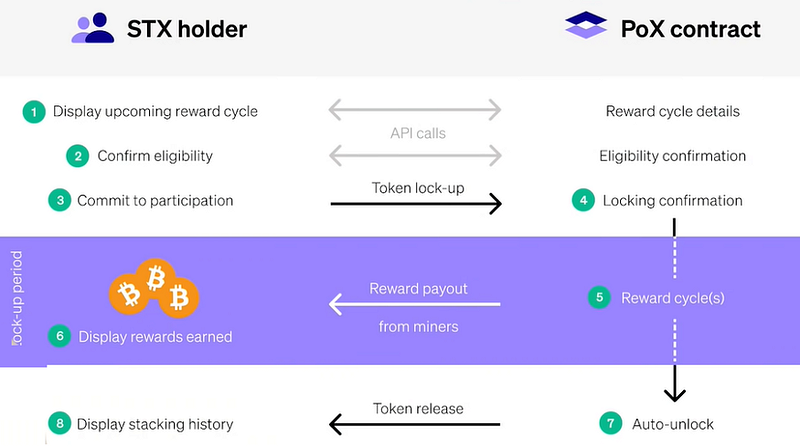This screenshot has height=447, width=800.
Task: Click the green step 5 circle
Action: click(x=599, y=298)
